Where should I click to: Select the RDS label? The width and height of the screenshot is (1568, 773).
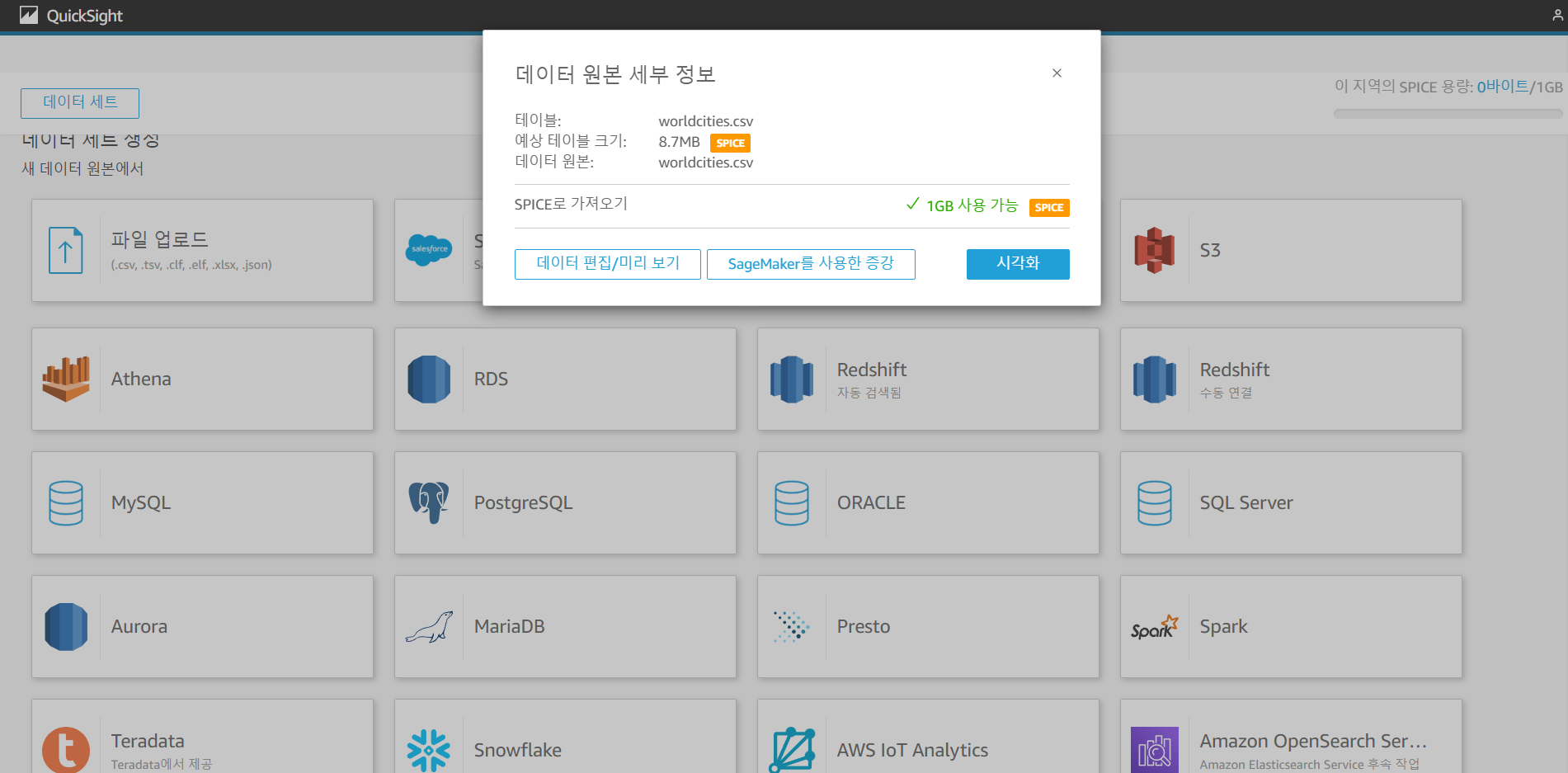coord(491,379)
